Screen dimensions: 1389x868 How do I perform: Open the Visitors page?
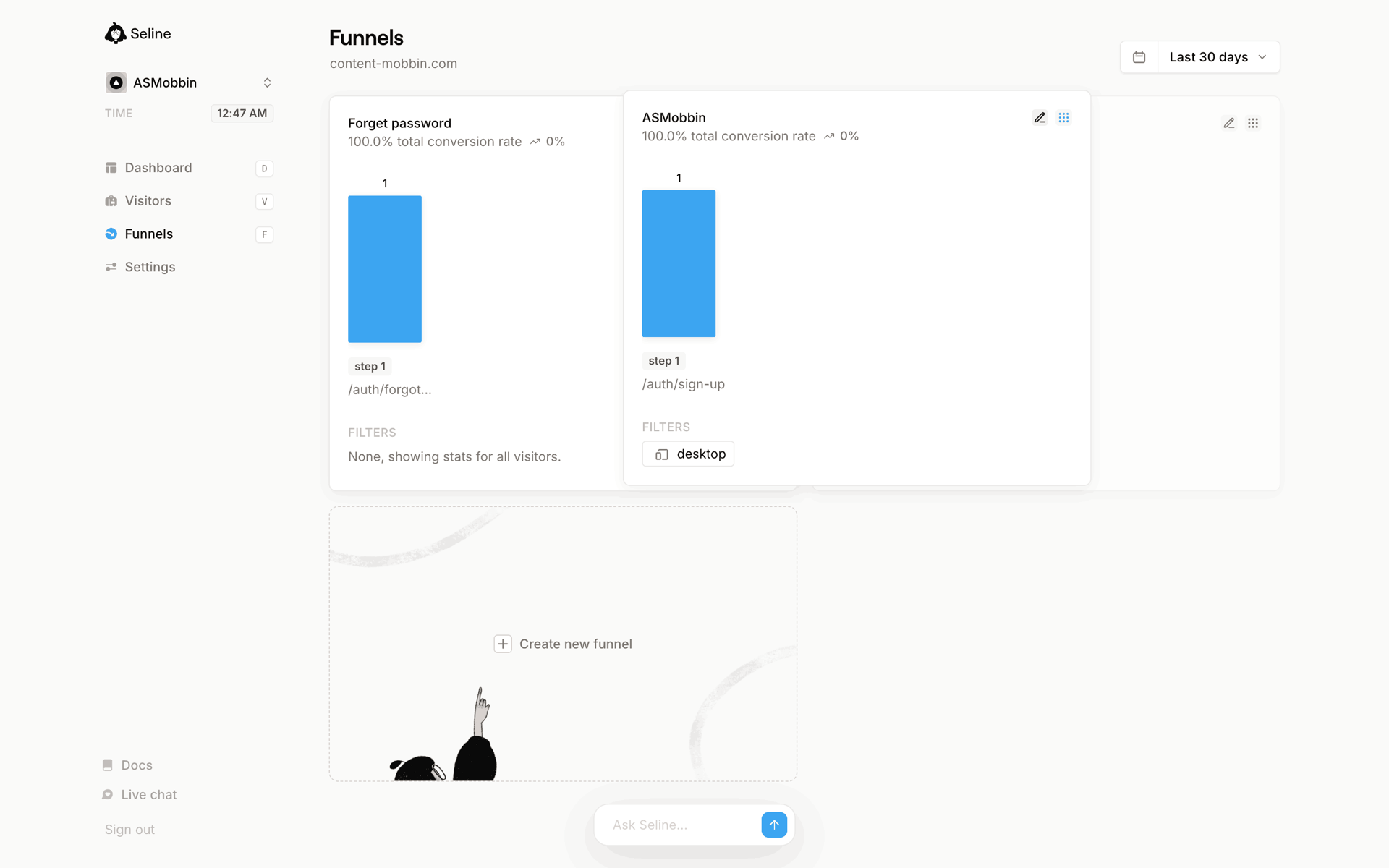[148, 201]
